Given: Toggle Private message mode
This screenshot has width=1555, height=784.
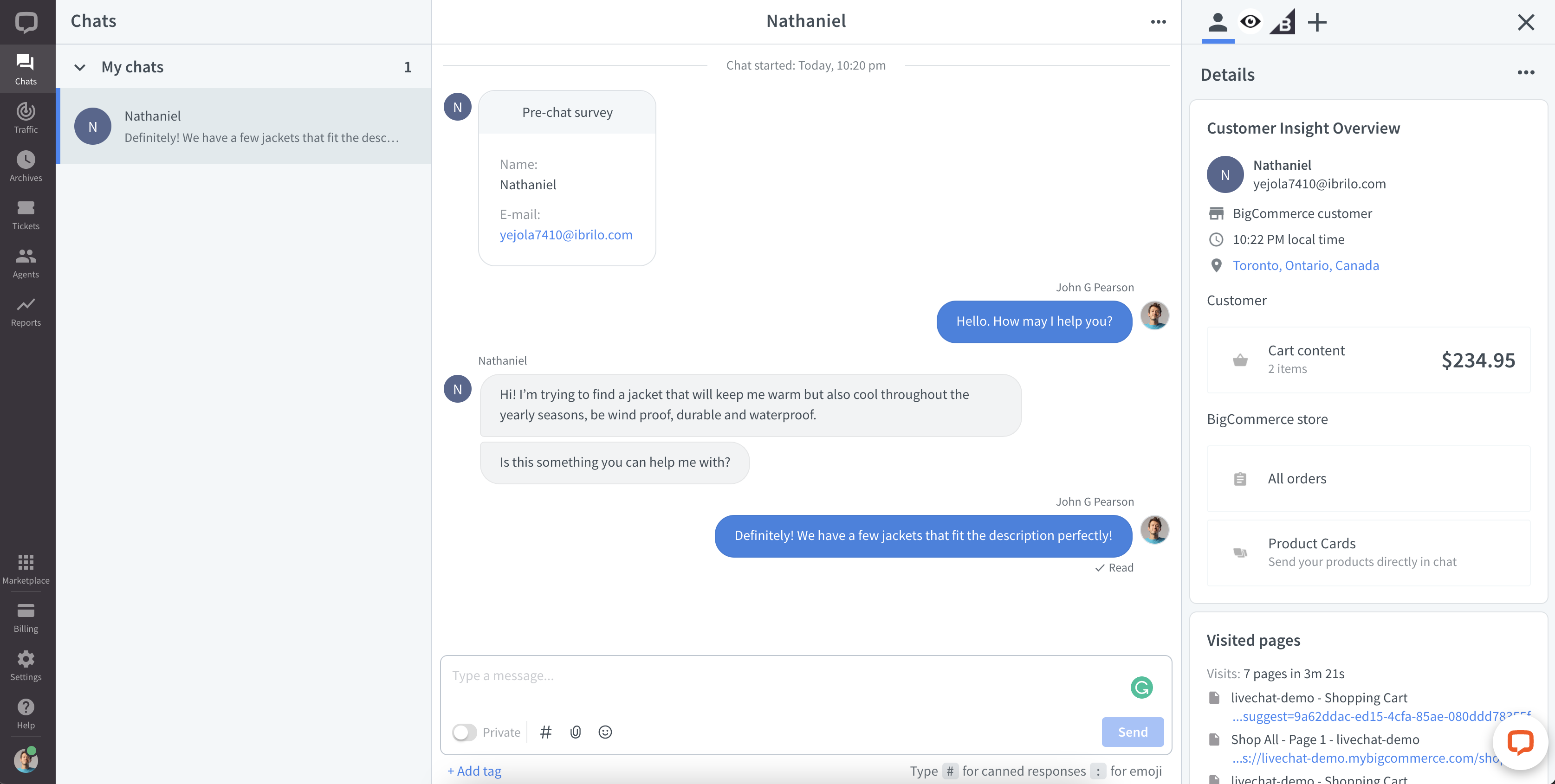Looking at the screenshot, I should [464, 732].
